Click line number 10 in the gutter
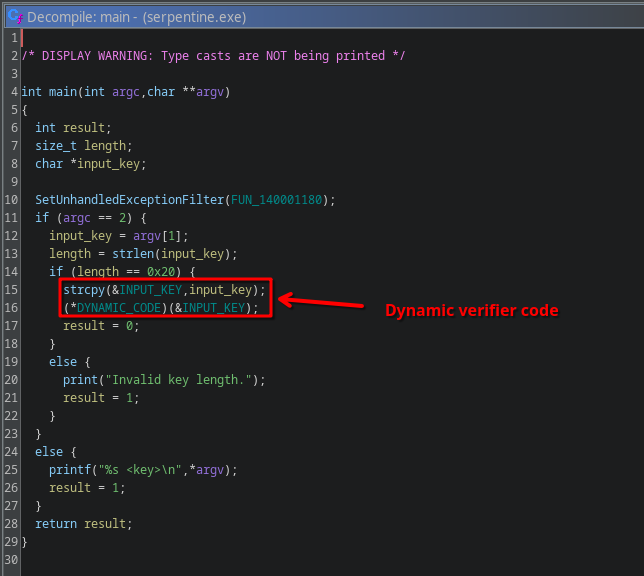This screenshot has height=576, width=644. coord(12,200)
